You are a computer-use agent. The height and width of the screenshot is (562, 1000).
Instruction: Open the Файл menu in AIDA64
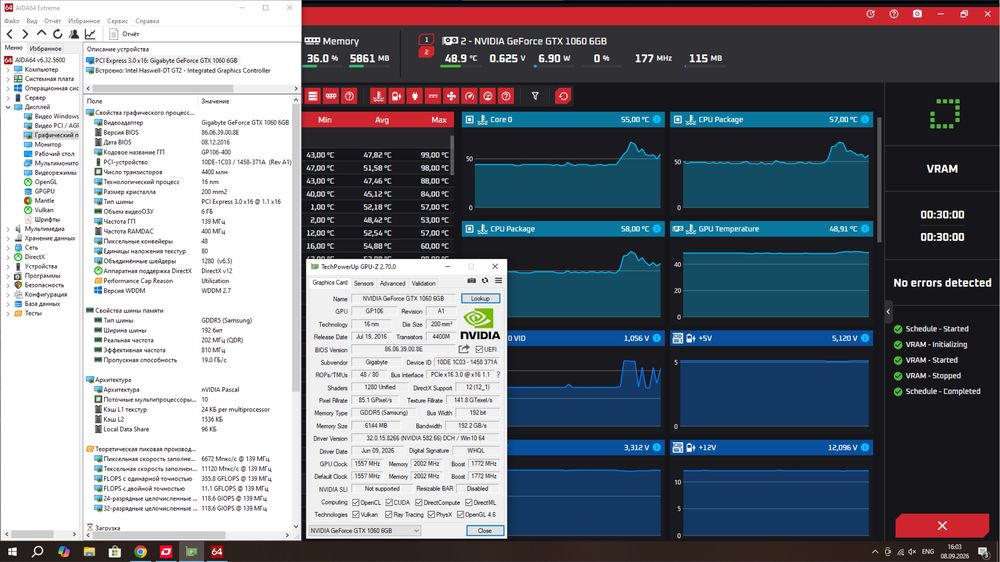click(11, 21)
